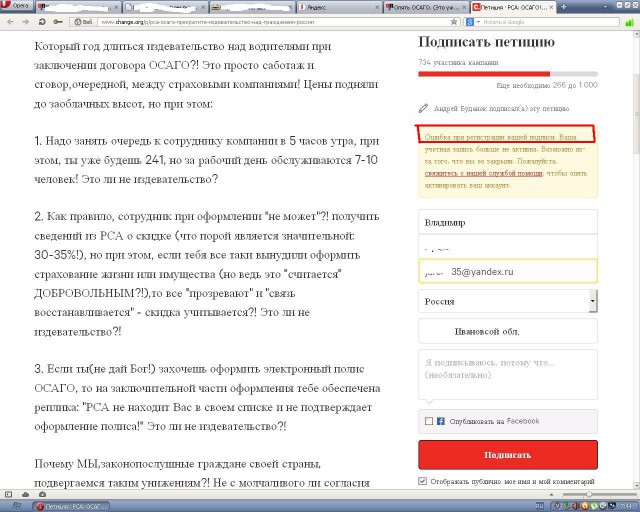Toggle the Opera panels icon in status bar
Screen dimensions: 640x512
pos(9,494)
